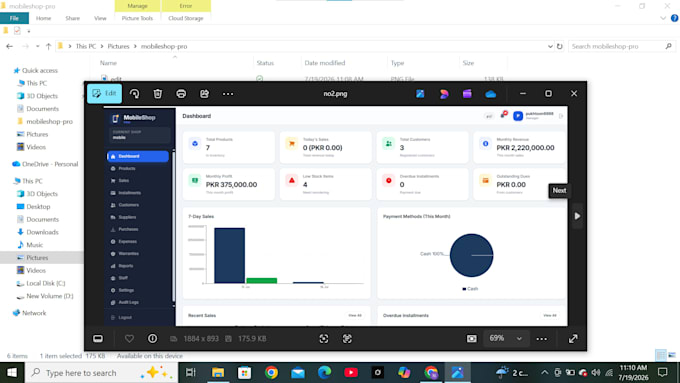Open the bottom bar's more options ellipsis
680x383 pixels.
pyautogui.click(x=542, y=339)
